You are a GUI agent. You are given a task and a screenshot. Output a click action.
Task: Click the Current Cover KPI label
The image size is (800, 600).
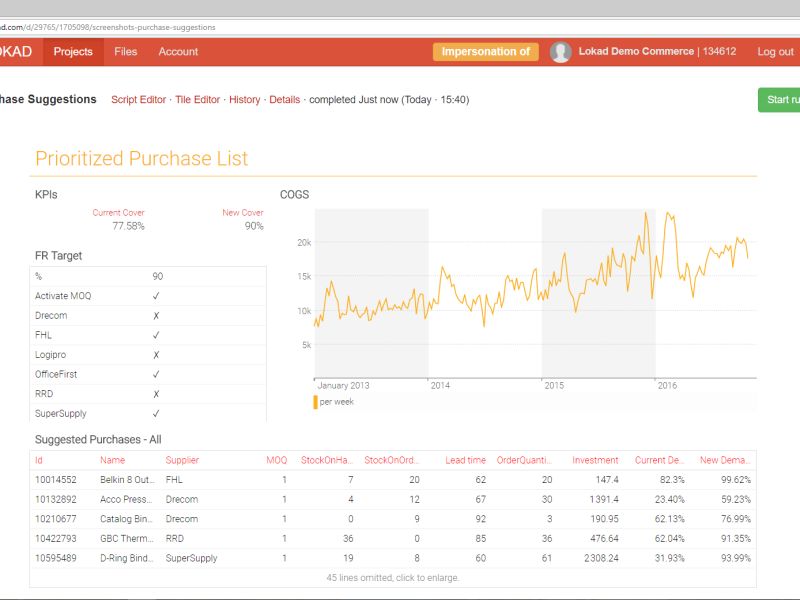click(118, 213)
